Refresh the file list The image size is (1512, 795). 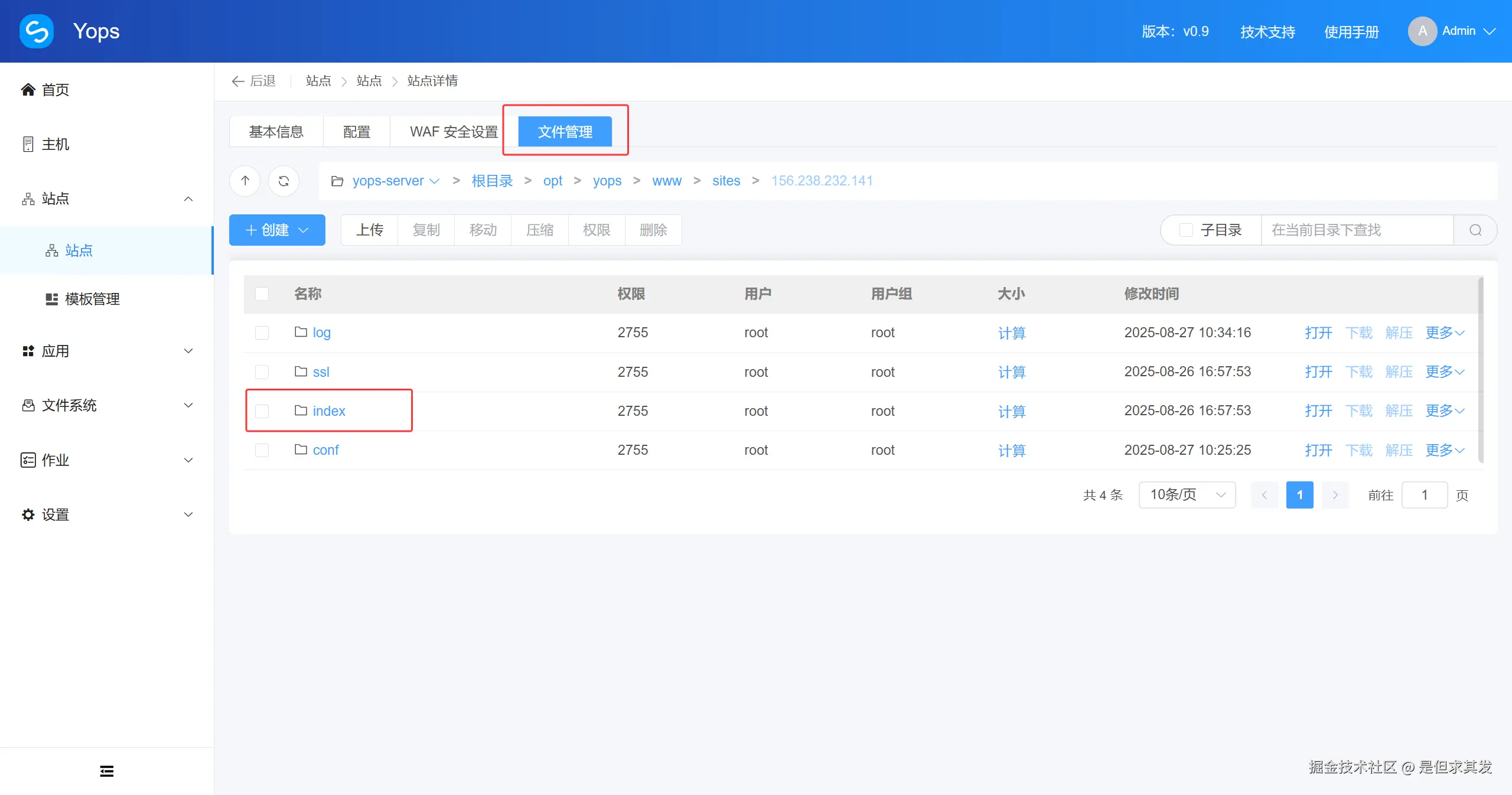(283, 181)
